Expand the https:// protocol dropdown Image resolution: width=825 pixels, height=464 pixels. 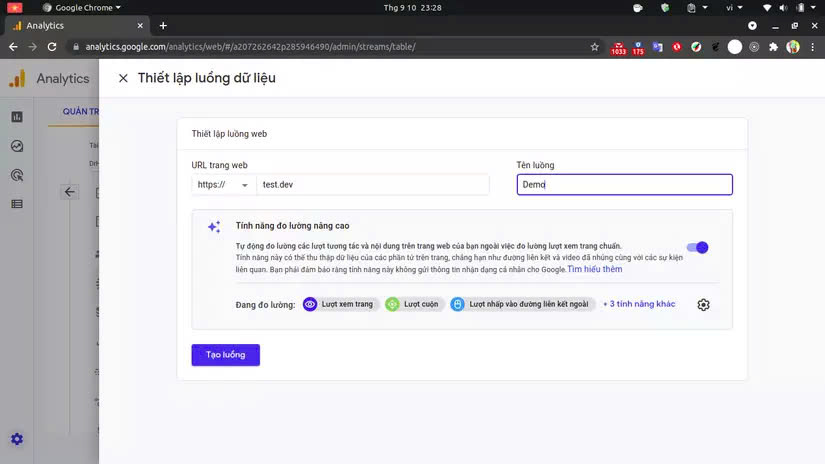click(x=222, y=185)
